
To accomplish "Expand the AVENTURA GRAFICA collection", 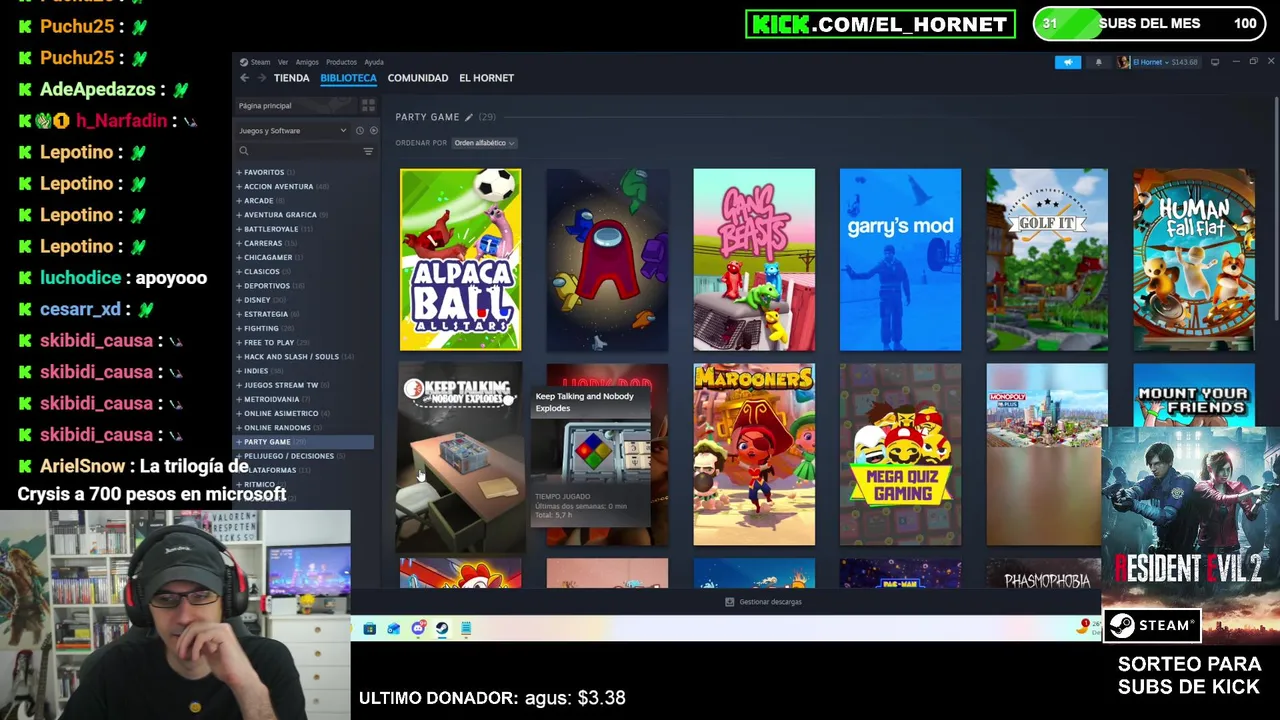I will tap(239, 214).
